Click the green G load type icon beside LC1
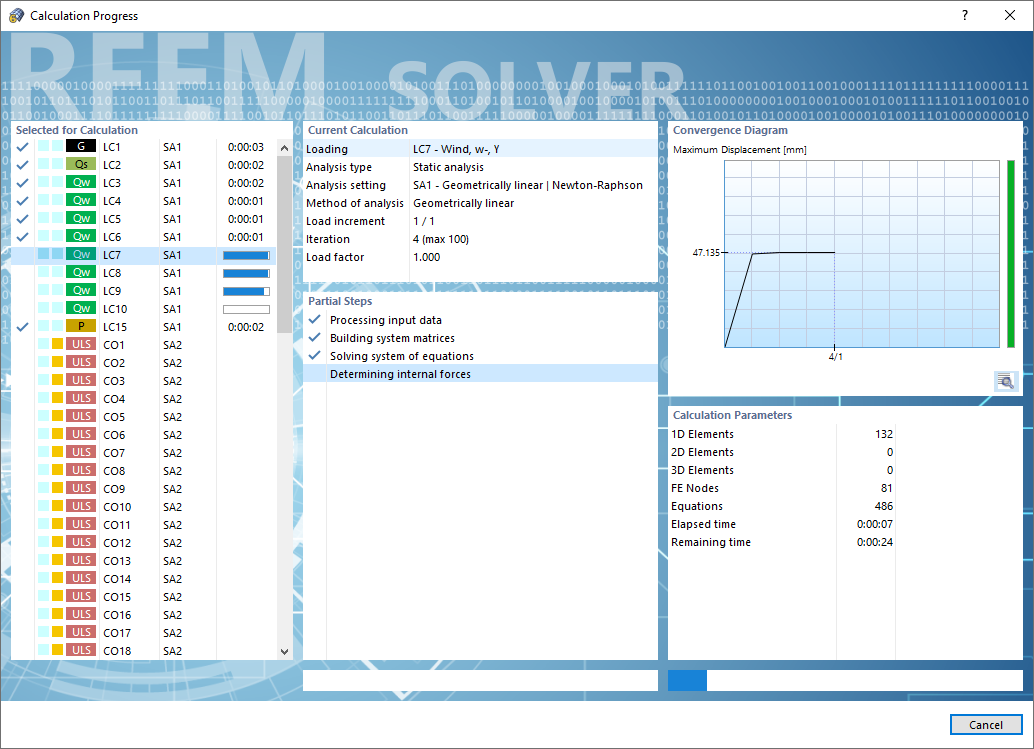1034x749 pixels. click(x=82, y=145)
